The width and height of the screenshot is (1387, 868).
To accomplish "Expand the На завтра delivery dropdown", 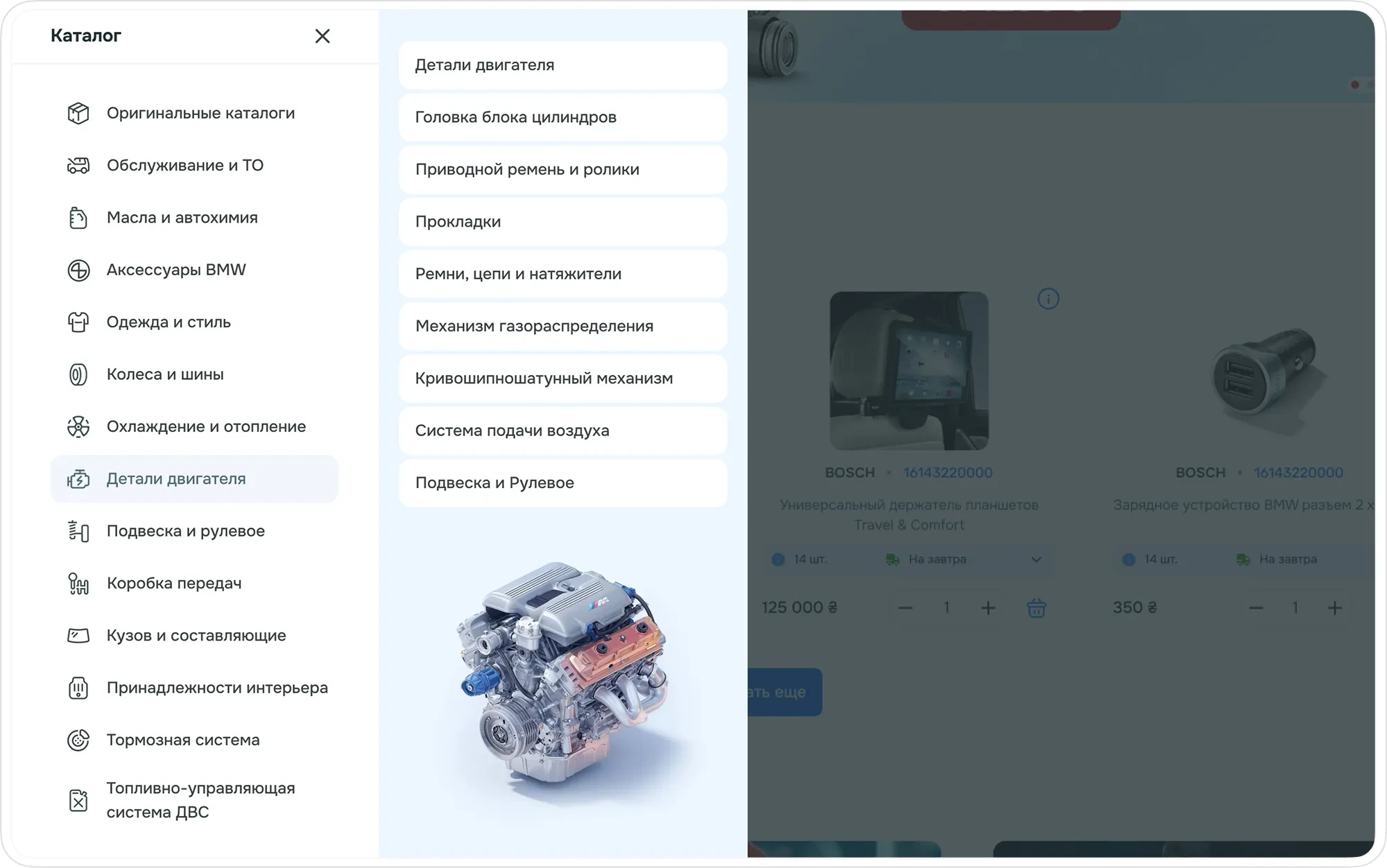I will pyautogui.click(x=1036, y=559).
